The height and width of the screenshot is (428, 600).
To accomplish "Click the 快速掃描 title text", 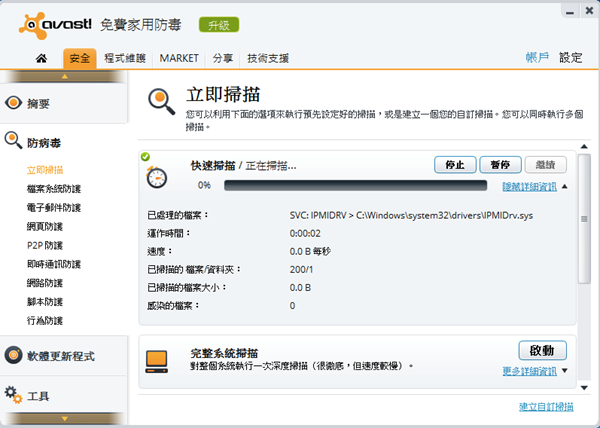I will coord(213,166).
